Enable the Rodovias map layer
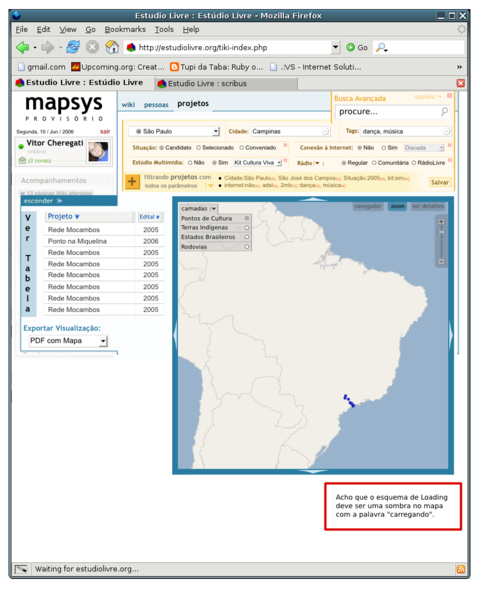This screenshot has width=479, height=600. coord(247,247)
